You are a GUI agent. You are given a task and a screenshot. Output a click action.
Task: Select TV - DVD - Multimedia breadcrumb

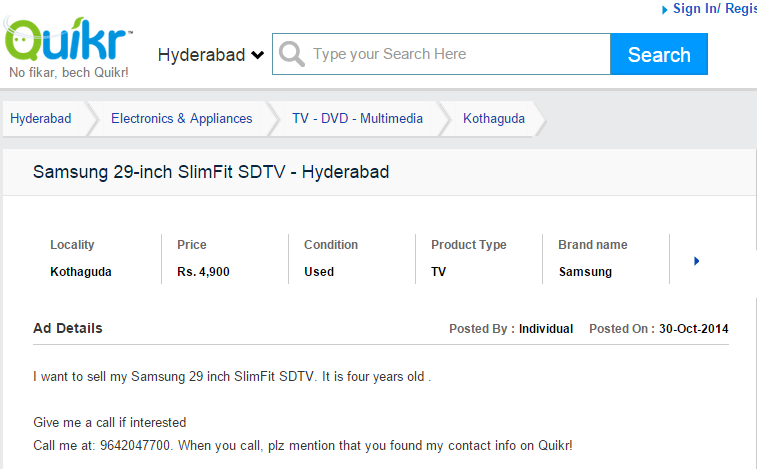357,118
